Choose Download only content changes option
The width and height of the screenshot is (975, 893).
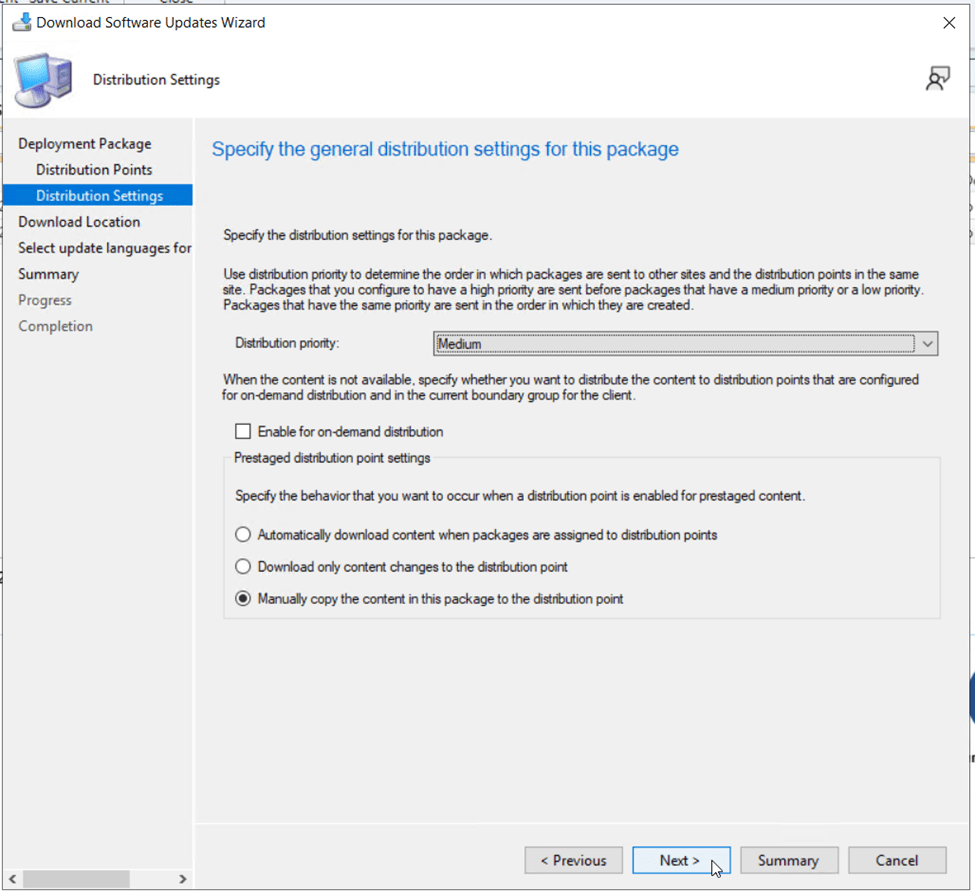pyautogui.click(x=243, y=567)
